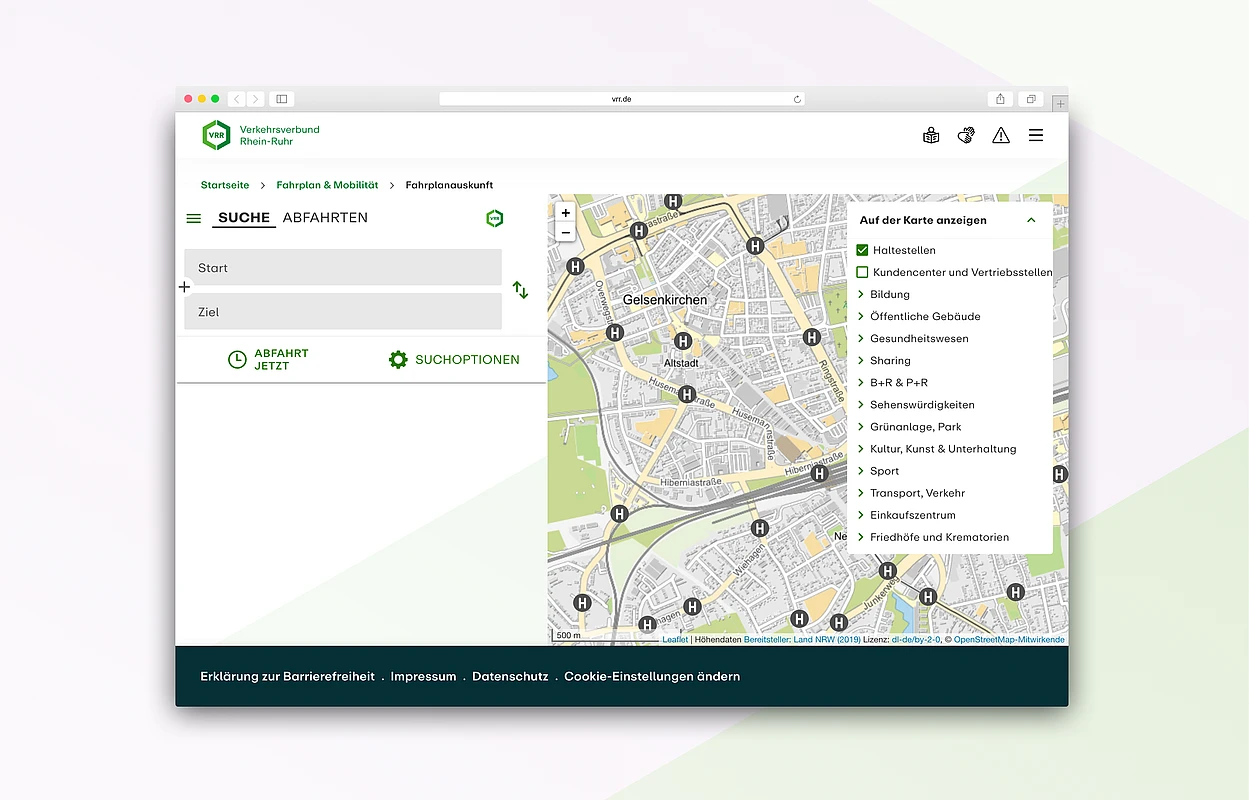The image size is (1249, 800).
Task: Enable Kundencenter und Vertriebsstellen checkbox
Action: 863,272
